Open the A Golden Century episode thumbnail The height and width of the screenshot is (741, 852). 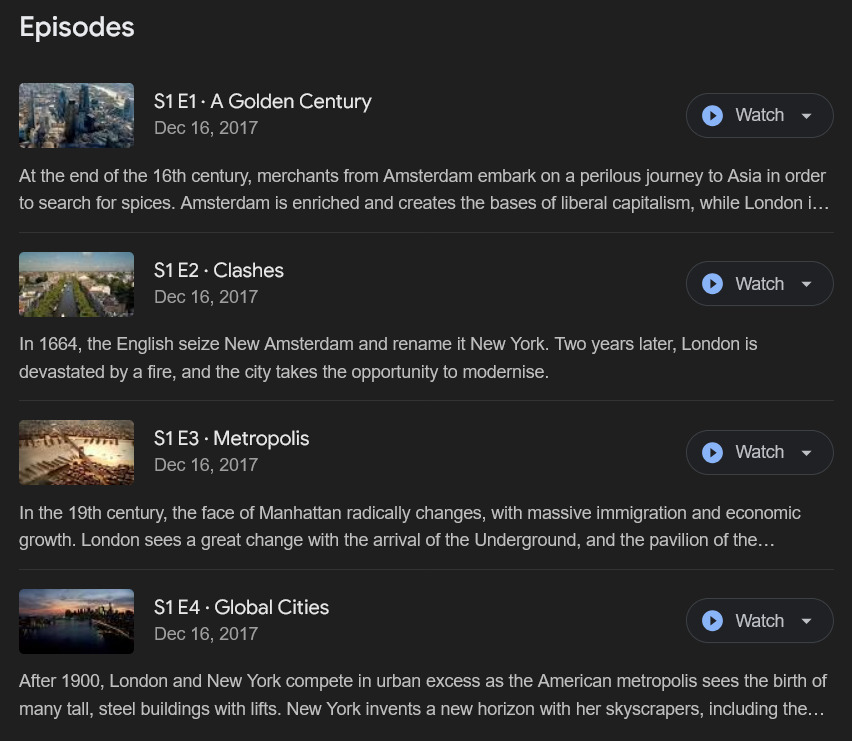pyautogui.click(x=76, y=115)
